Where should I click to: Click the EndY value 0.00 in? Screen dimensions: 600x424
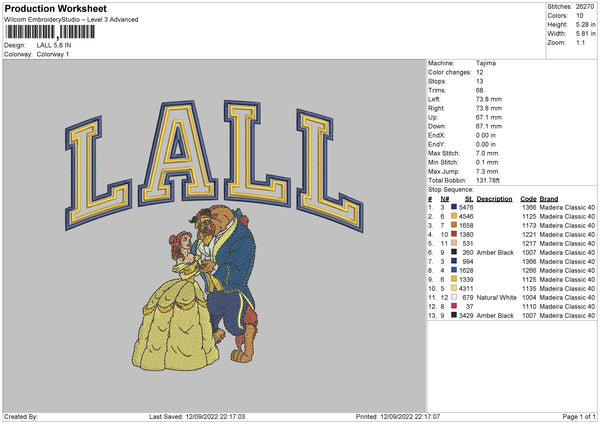click(486, 145)
